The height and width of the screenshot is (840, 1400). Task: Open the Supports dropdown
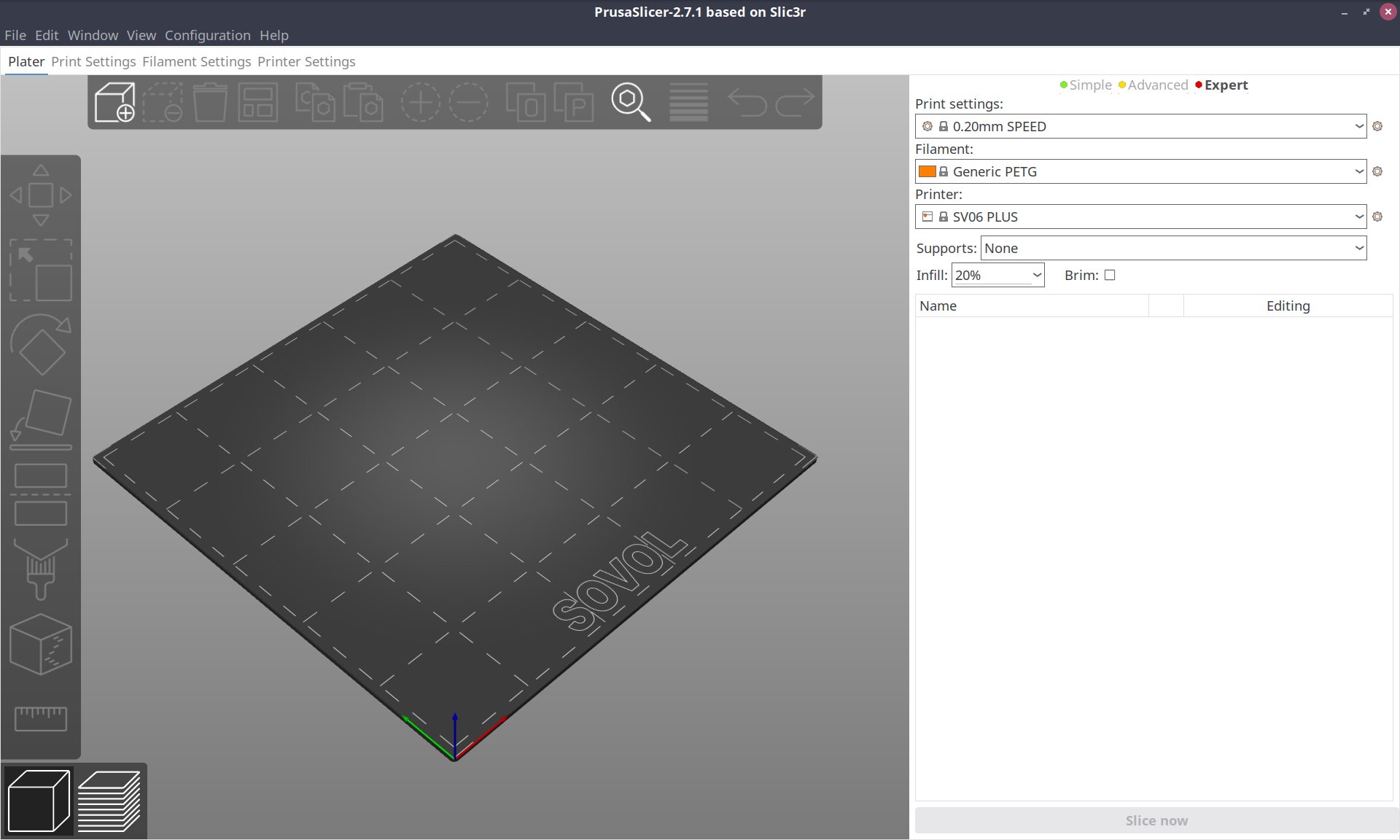point(1173,248)
